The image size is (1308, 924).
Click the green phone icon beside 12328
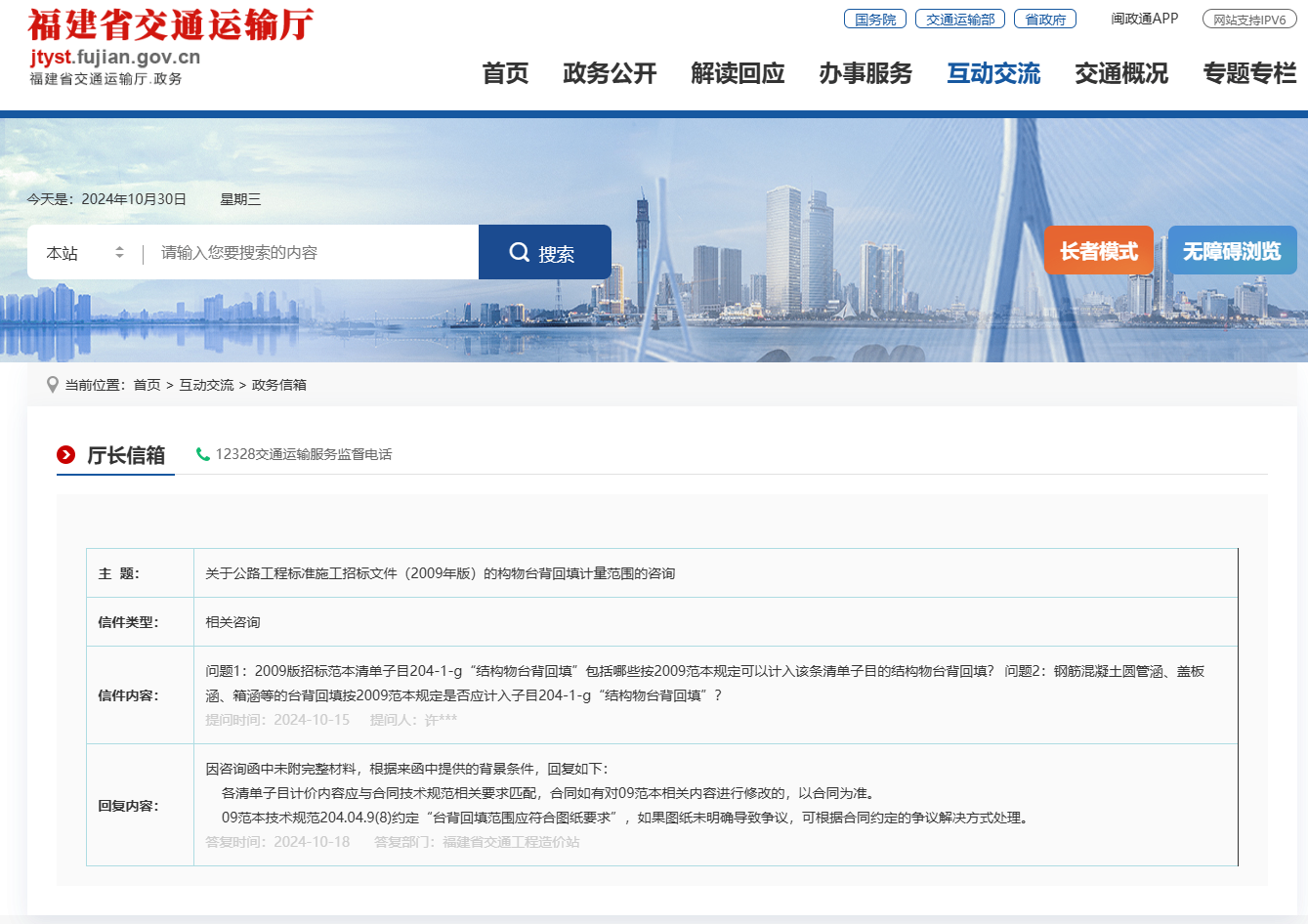click(x=203, y=454)
